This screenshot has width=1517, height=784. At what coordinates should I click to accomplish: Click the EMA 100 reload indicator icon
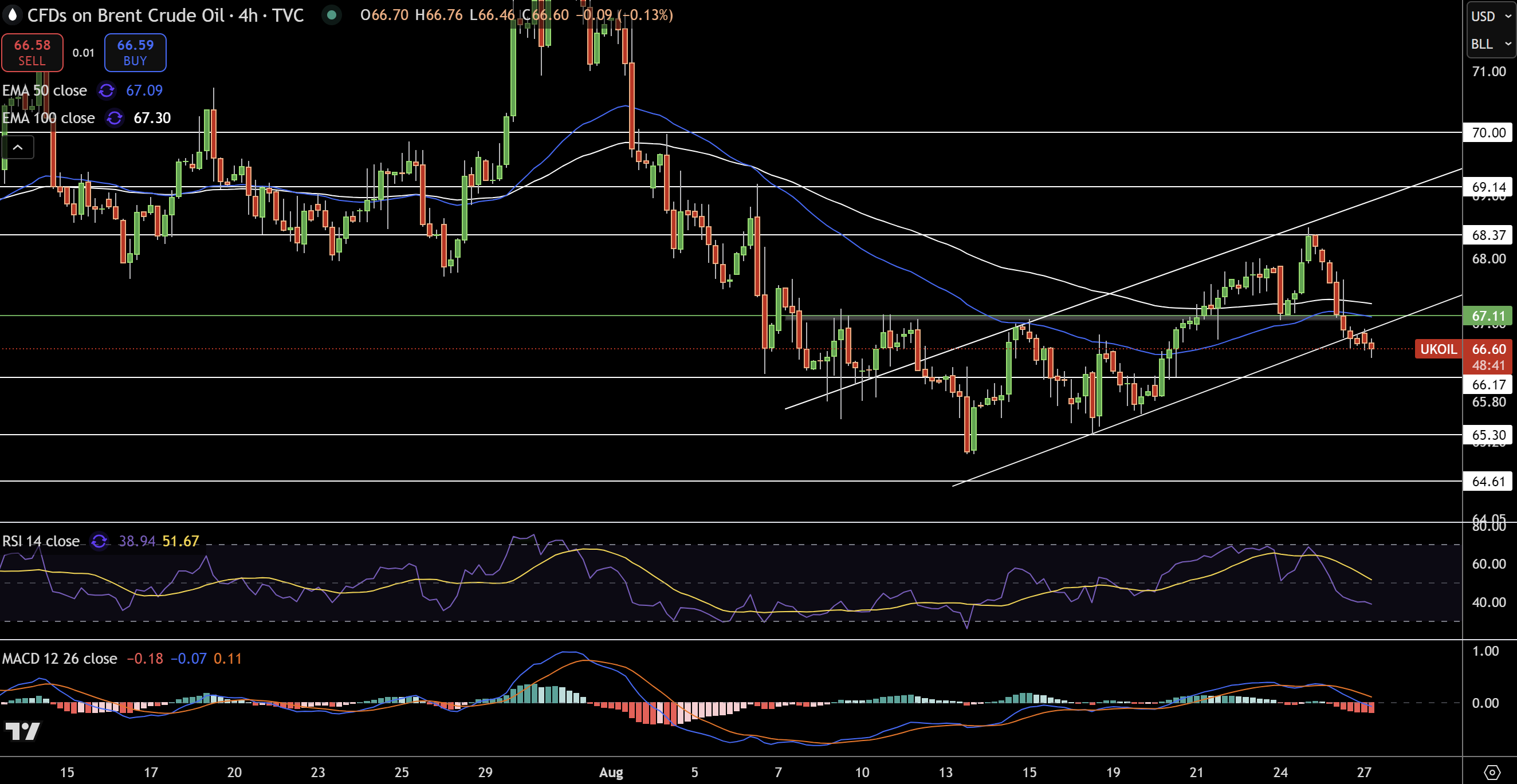[x=113, y=118]
